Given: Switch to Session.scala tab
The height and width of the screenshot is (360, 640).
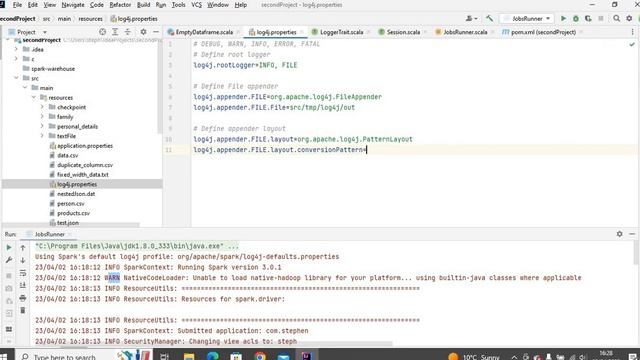Looking at the screenshot, I should 403,32.
